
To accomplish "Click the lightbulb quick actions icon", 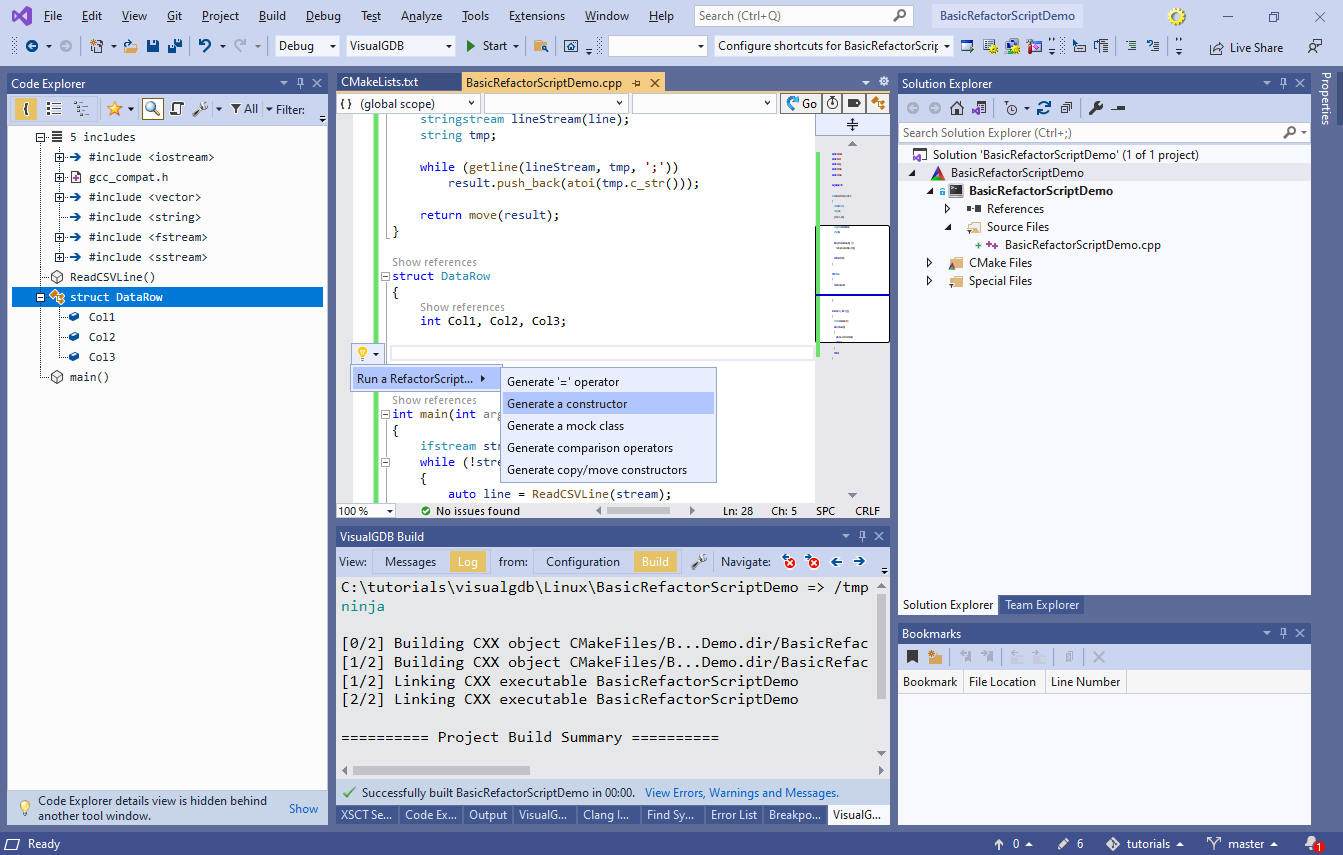I will (x=363, y=353).
